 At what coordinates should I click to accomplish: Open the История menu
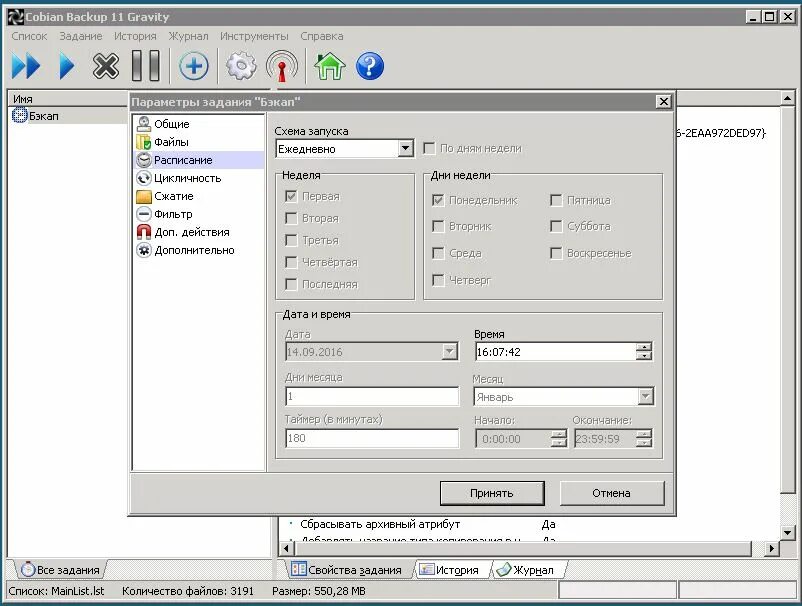(135, 36)
